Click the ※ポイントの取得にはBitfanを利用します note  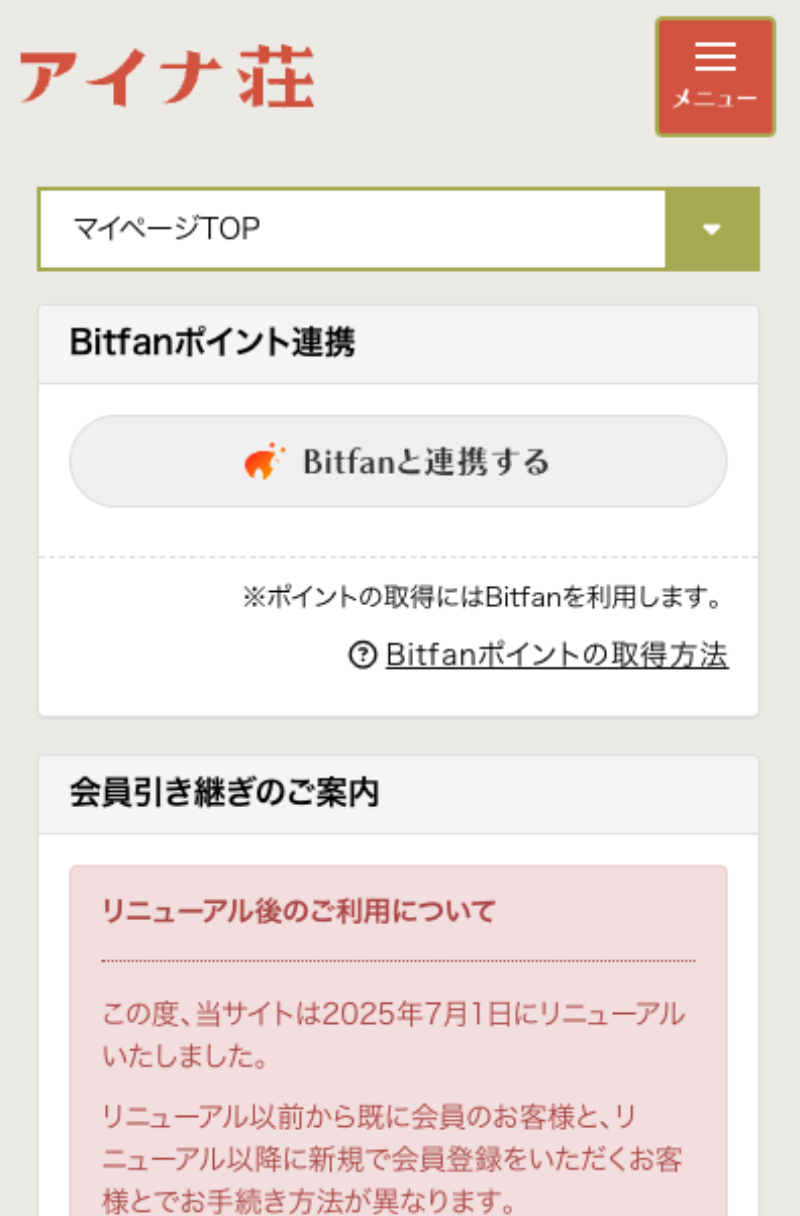(483, 598)
